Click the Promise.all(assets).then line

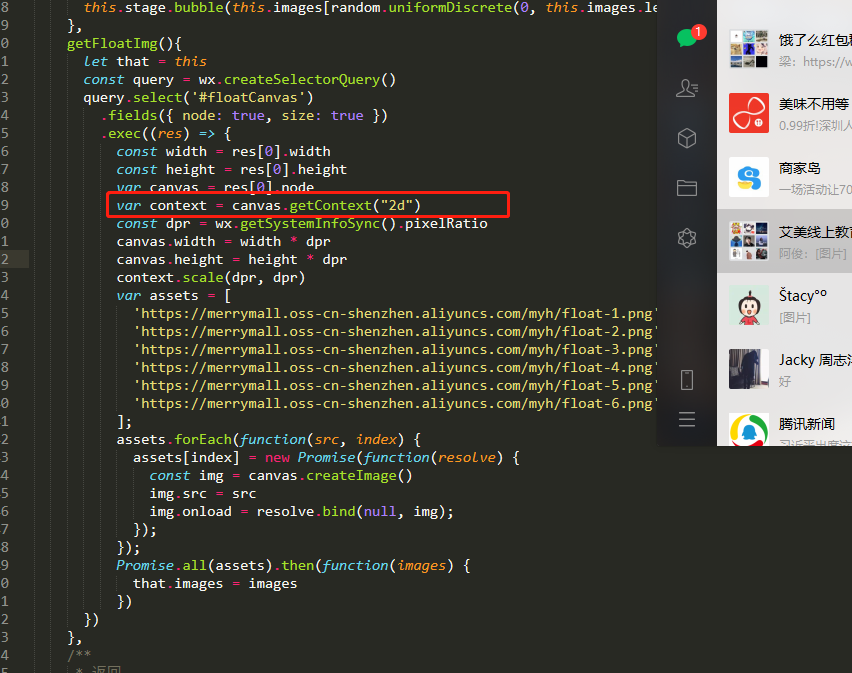pos(293,565)
